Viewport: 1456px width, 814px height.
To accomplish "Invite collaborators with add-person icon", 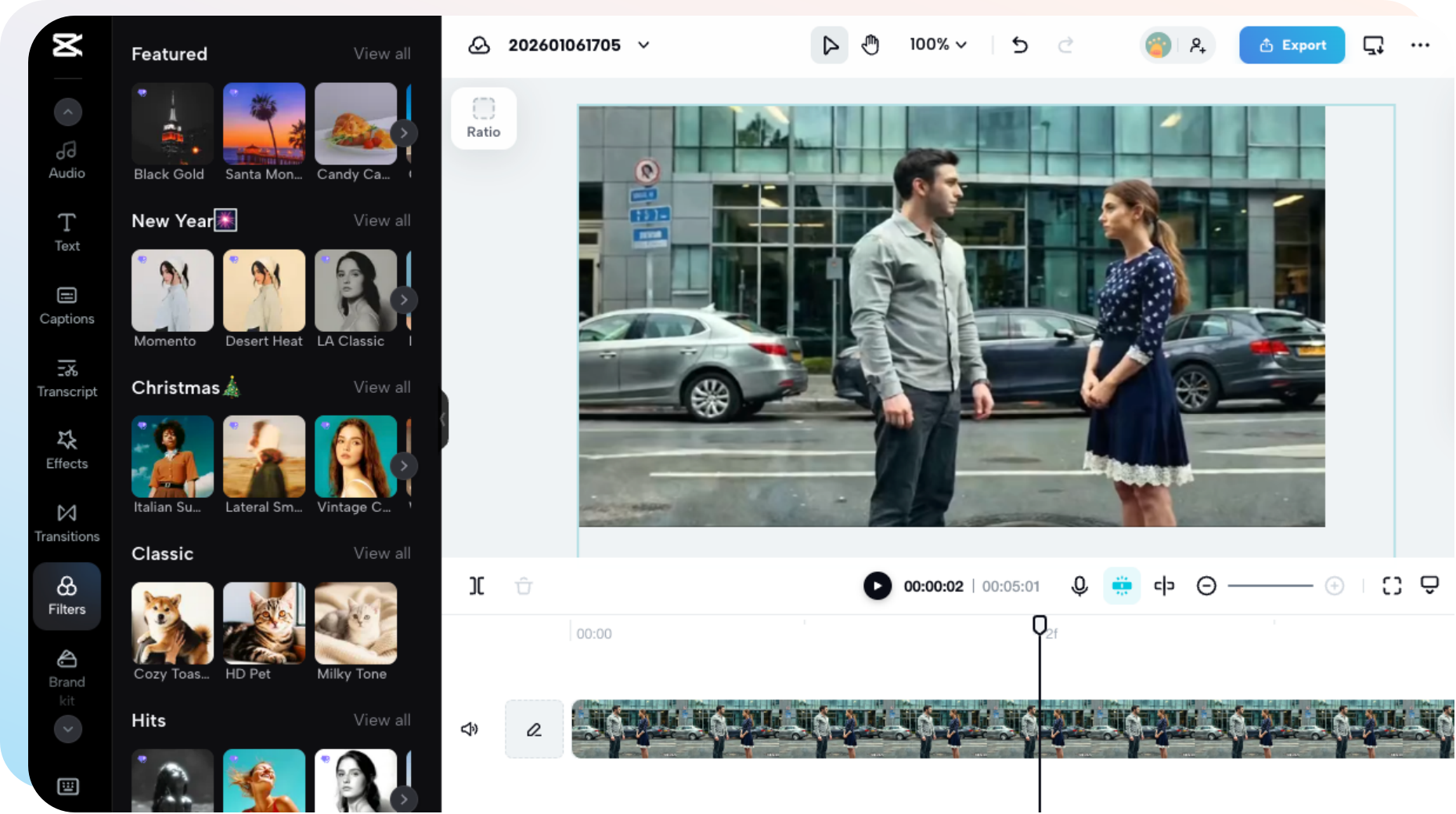I will (1198, 45).
